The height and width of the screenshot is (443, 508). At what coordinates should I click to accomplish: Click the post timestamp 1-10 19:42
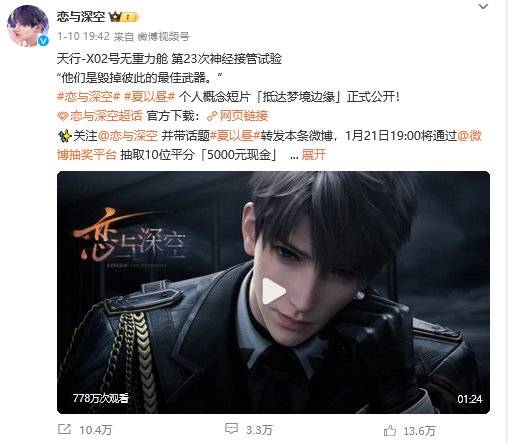(x=83, y=36)
